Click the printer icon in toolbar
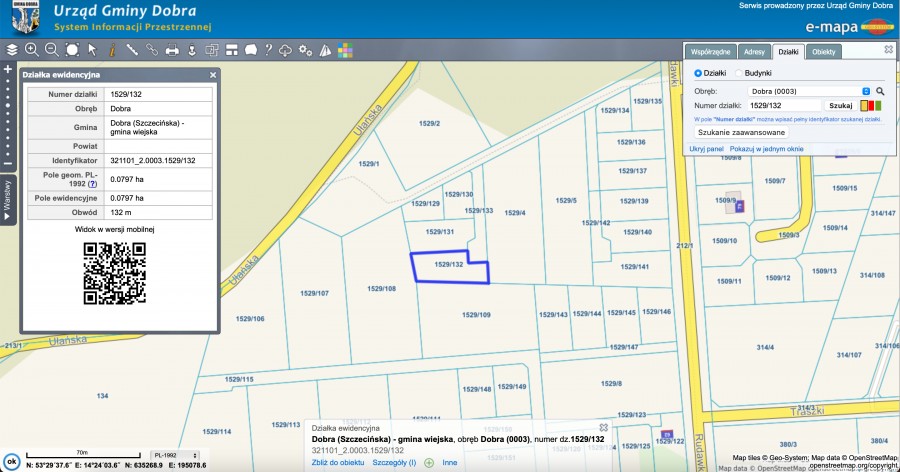The height and width of the screenshot is (472, 900). click(x=171, y=49)
